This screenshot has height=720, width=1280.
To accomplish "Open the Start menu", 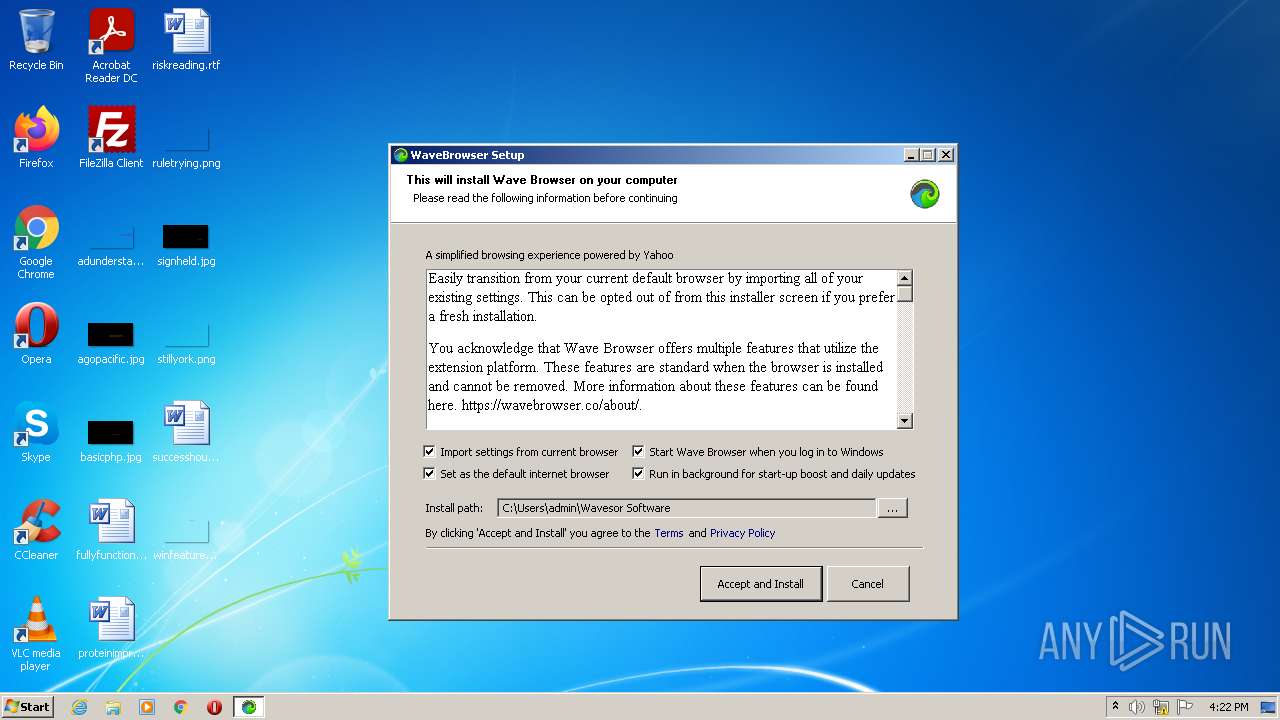I will pos(27,707).
